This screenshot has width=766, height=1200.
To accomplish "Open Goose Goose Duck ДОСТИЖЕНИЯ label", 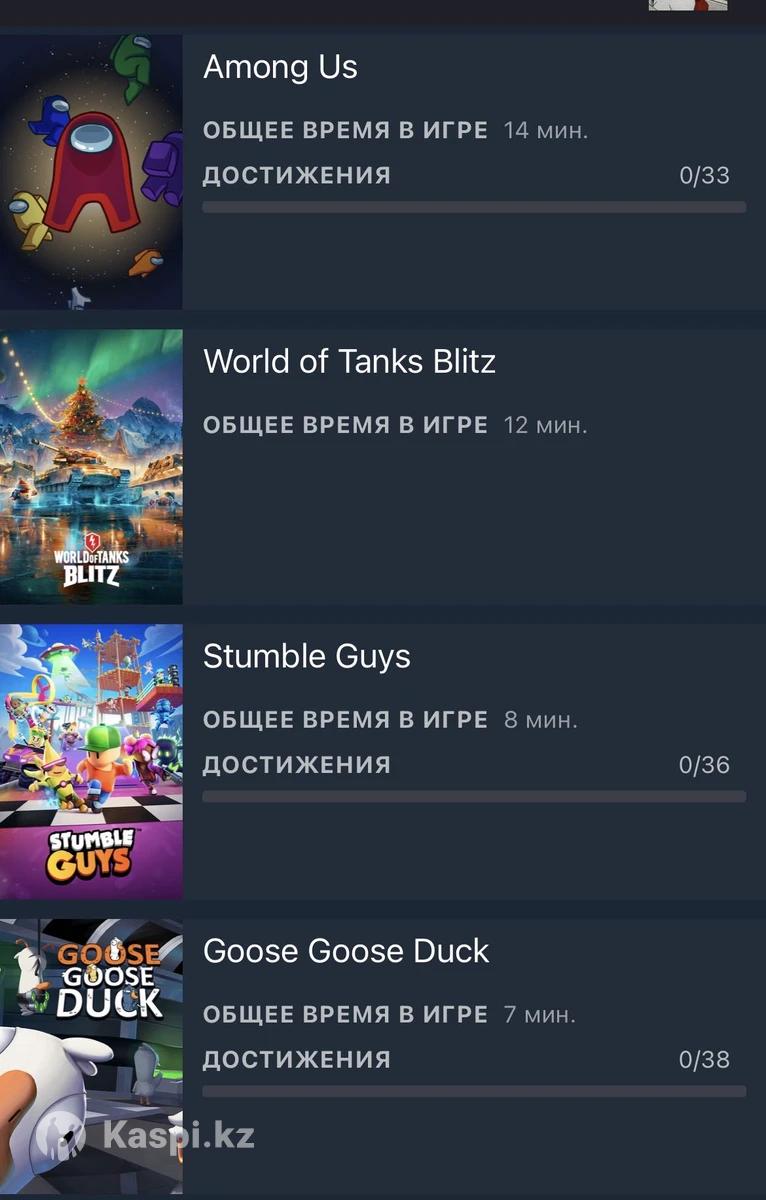I will tap(297, 1060).
